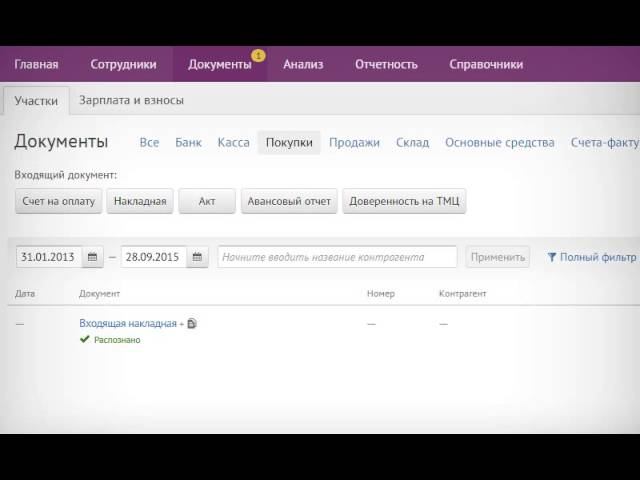640x480 pixels.
Task: Open Анализ section
Action: 303,64
